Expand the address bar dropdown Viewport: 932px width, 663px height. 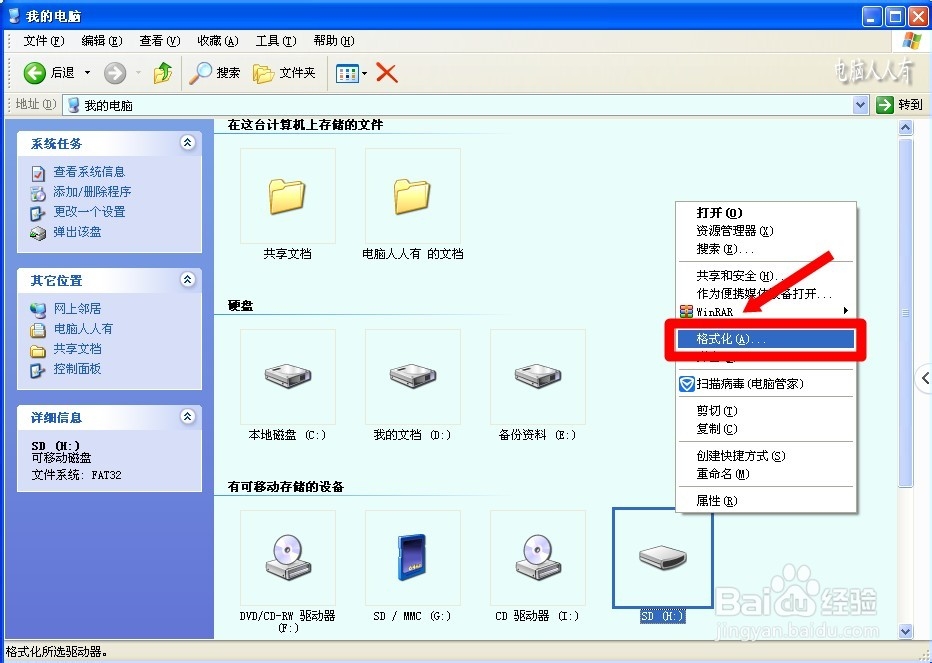click(860, 105)
